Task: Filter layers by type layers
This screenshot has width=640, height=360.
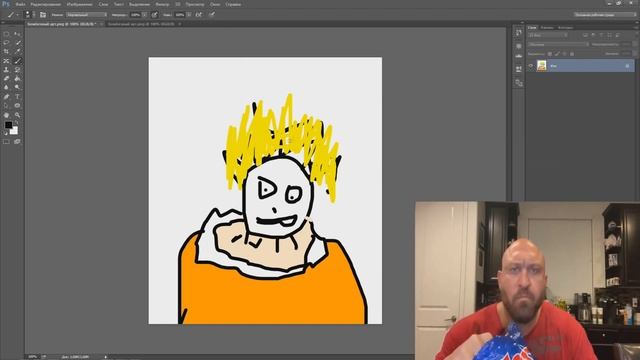Action: click(601, 36)
